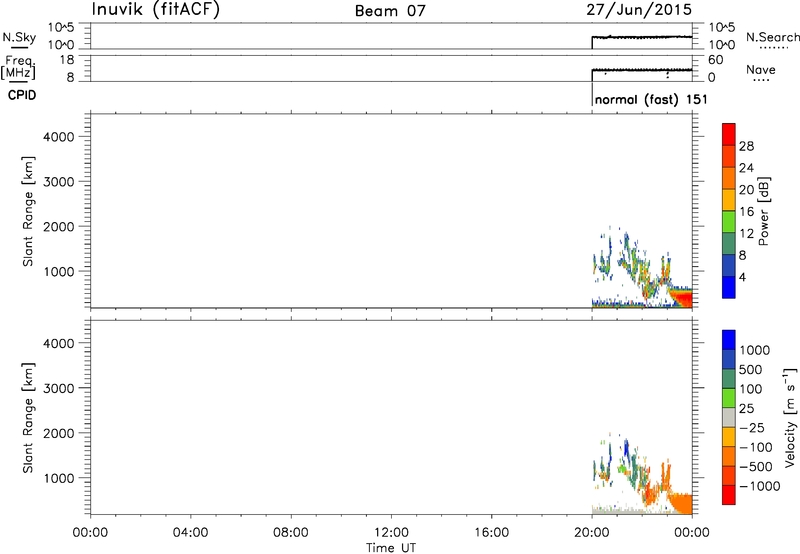Pick the yellow 16–20 dB Power colorbar segment

tap(729, 200)
